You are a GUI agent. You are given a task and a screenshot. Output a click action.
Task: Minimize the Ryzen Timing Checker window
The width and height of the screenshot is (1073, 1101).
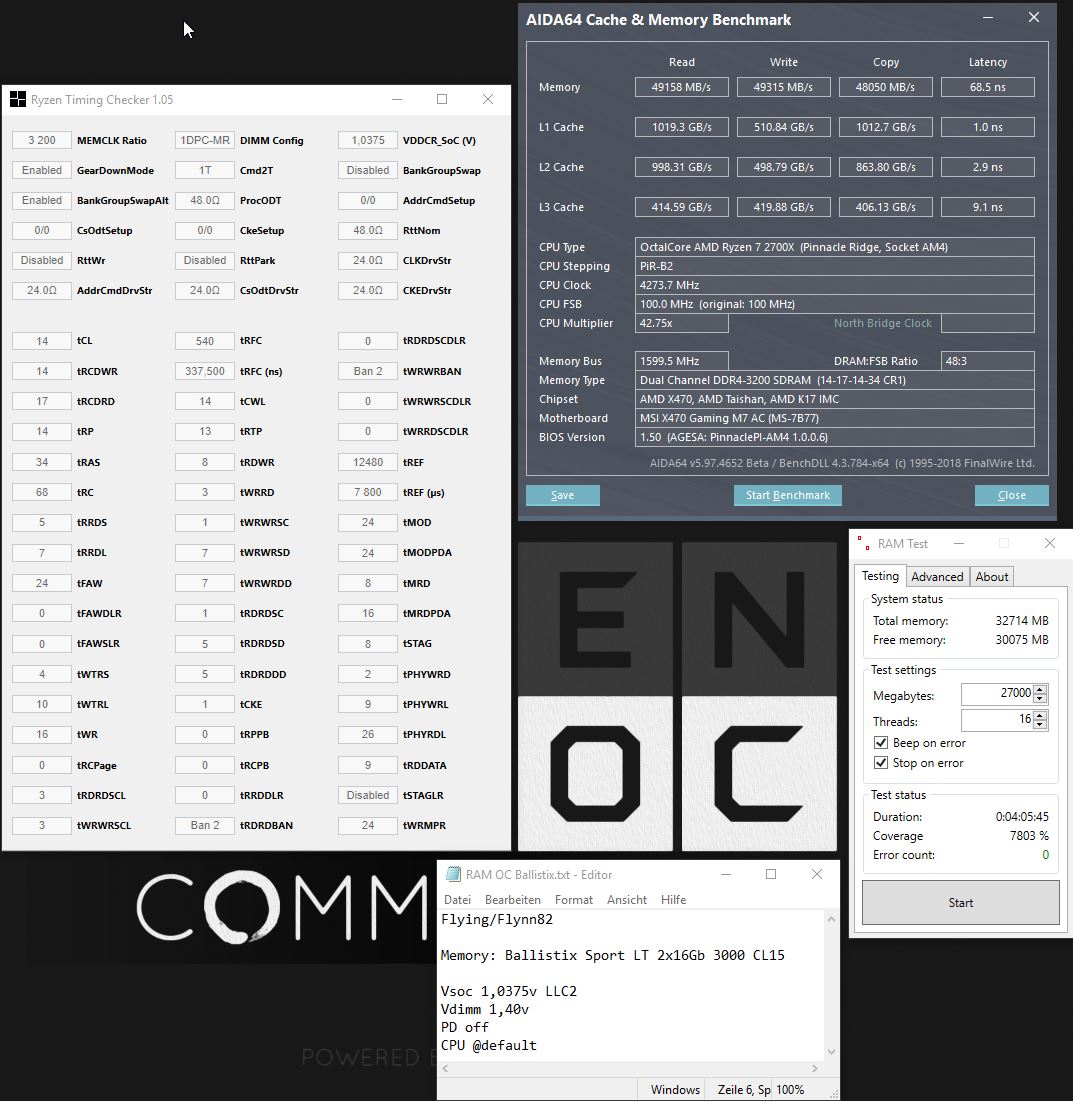coord(397,100)
